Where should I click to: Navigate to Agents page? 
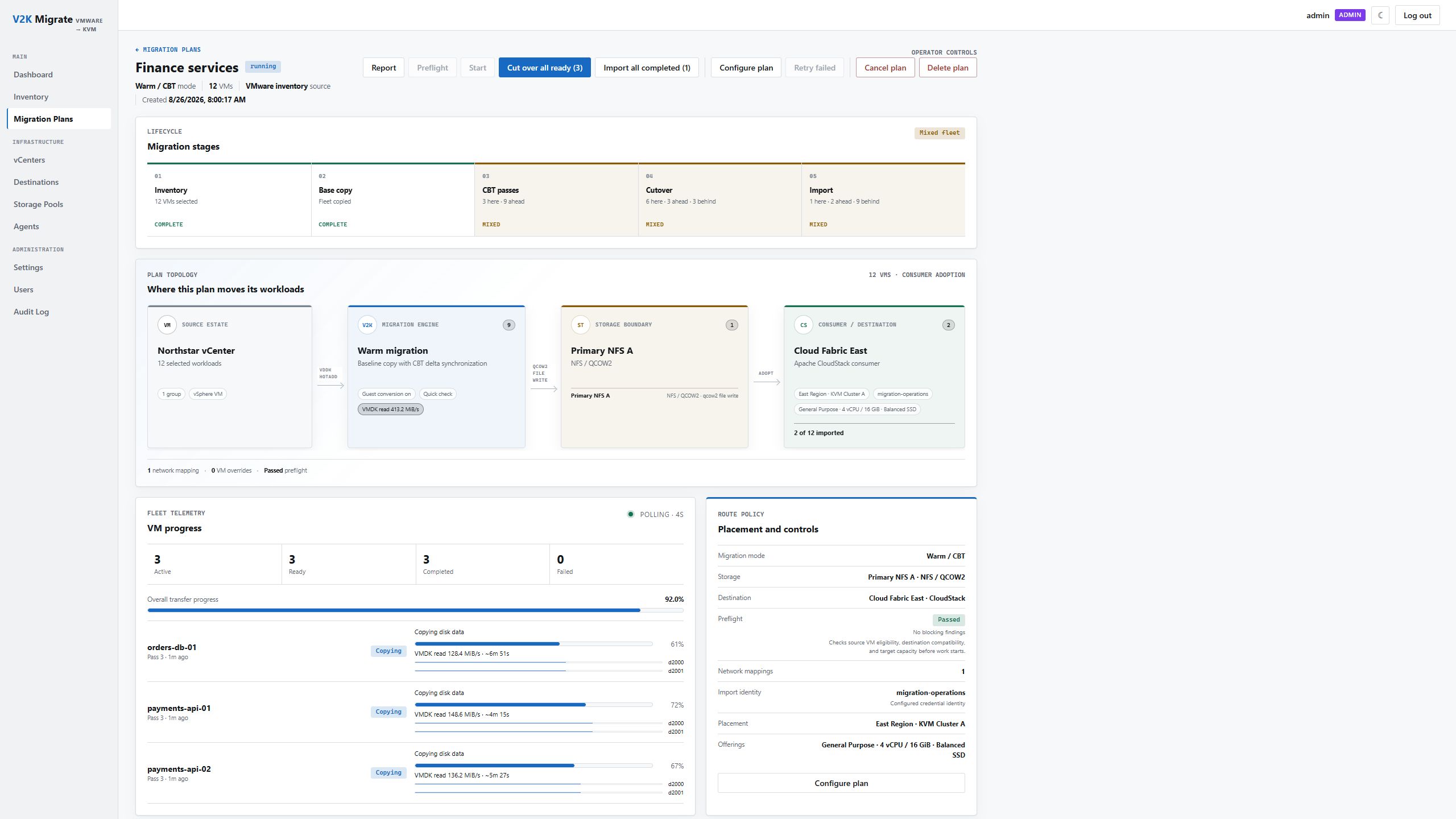point(59,226)
